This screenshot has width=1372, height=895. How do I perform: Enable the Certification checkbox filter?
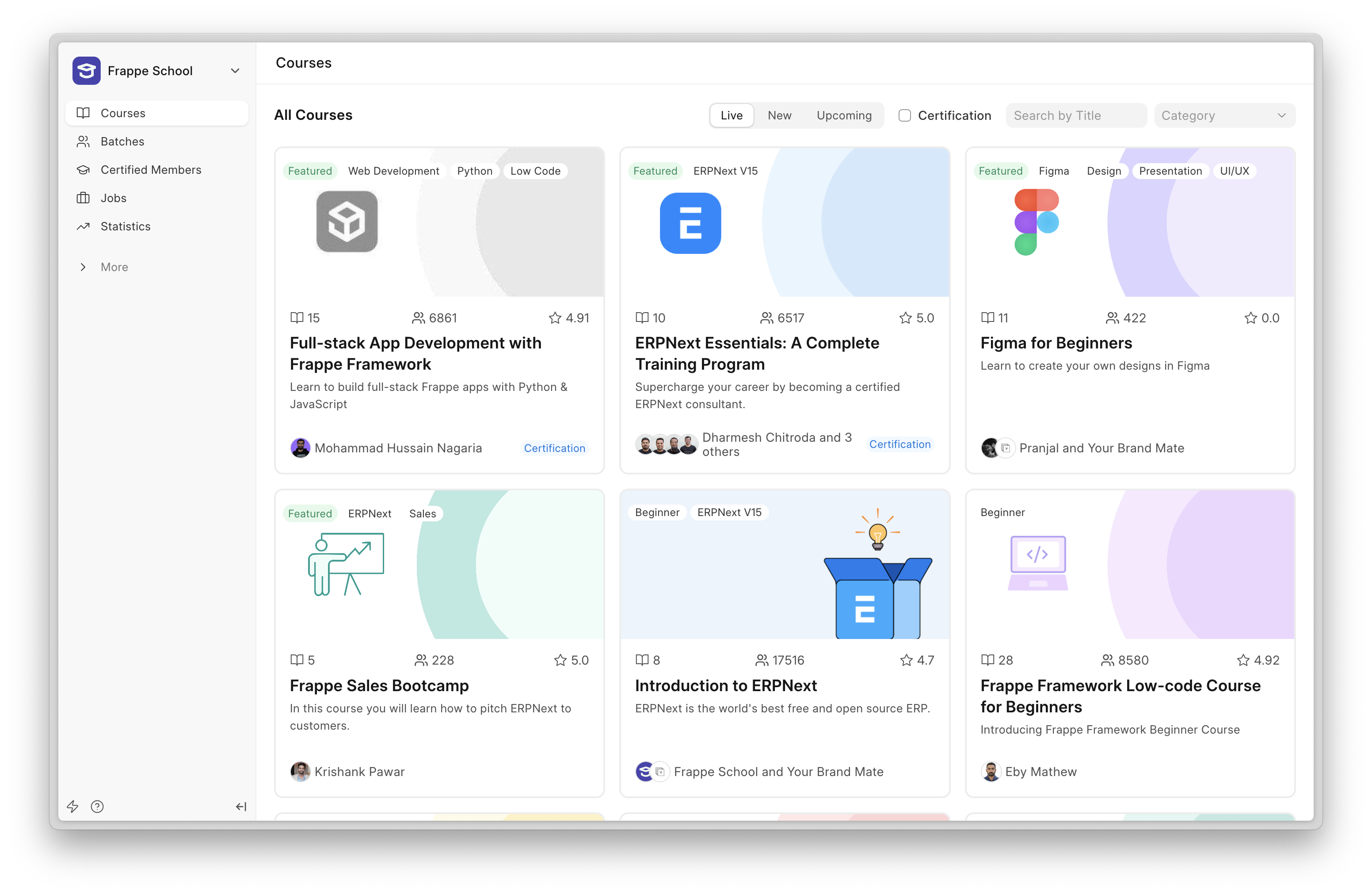click(905, 115)
